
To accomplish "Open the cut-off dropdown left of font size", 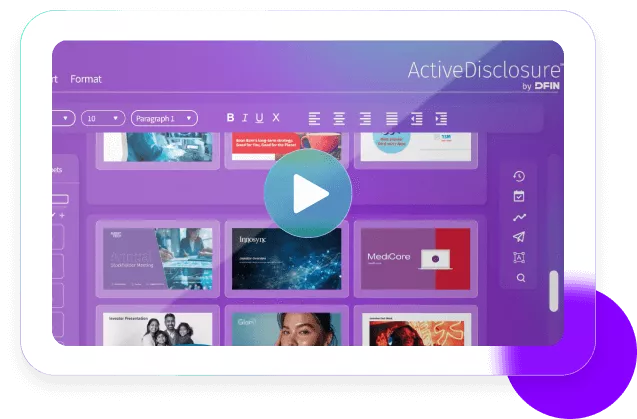I will point(64,118).
